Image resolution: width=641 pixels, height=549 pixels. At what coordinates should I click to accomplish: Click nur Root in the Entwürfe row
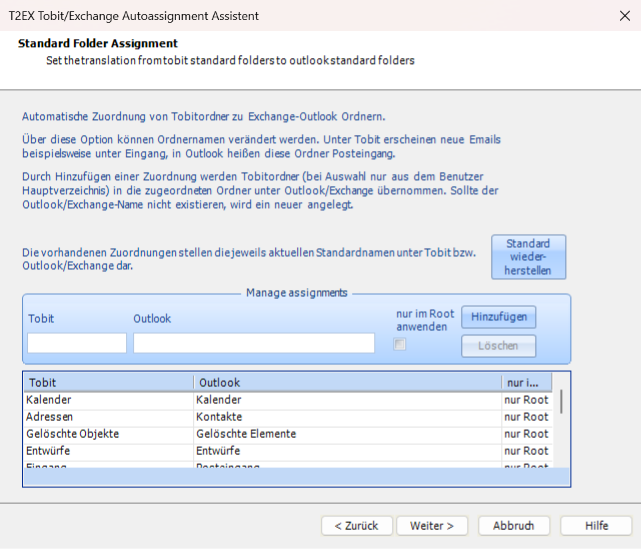[x=526, y=451]
